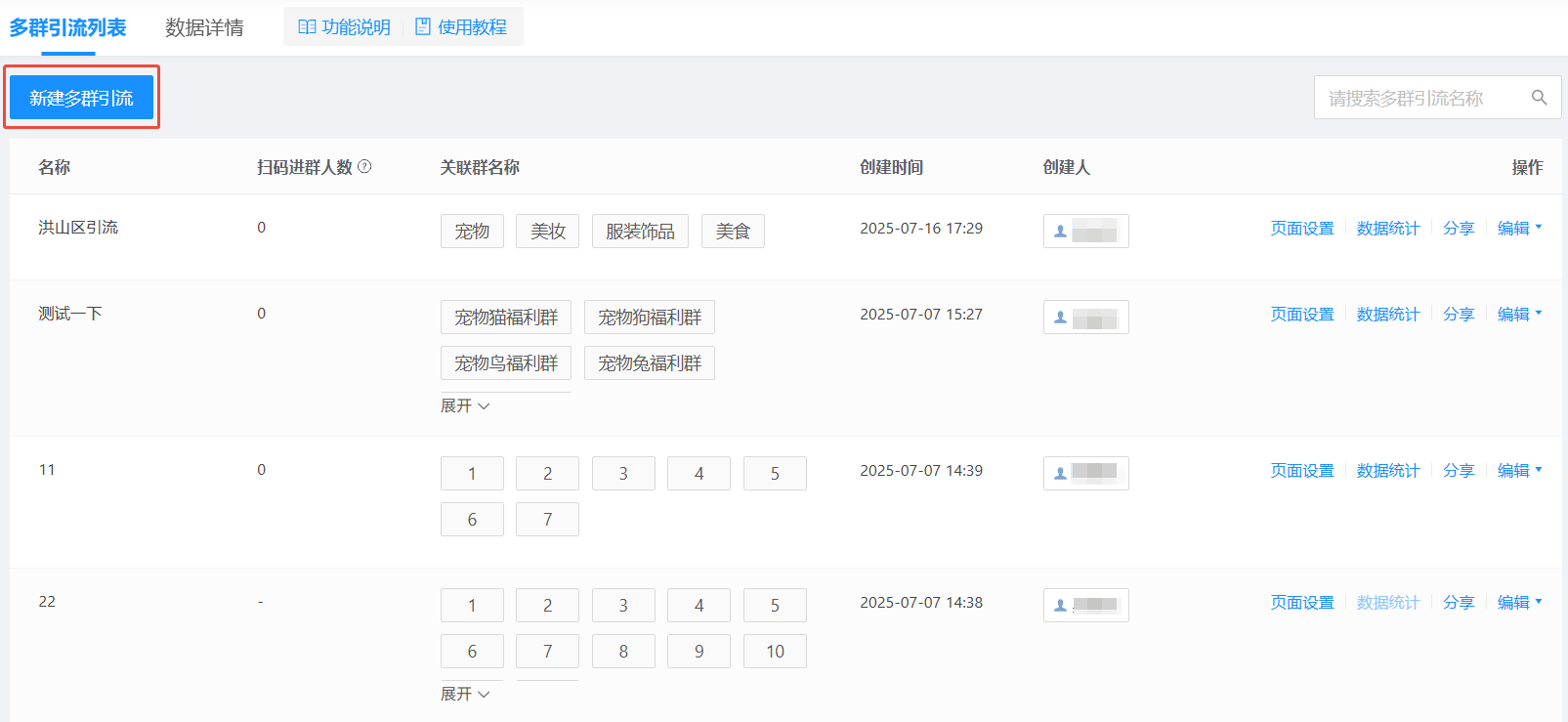The image size is (1568, 722).
Task: Click the 创建时间 column header
Action: [x=891, y=167]
